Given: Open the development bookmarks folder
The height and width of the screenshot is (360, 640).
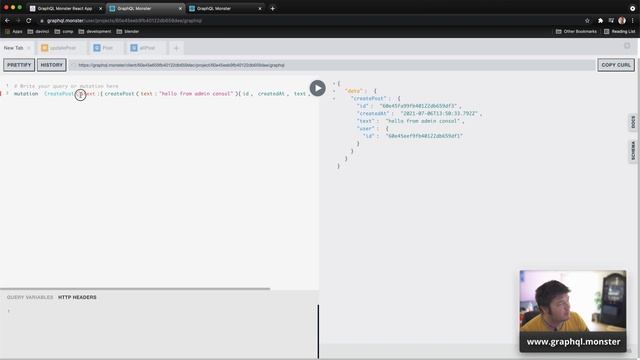Looking at the screenshot, I should coord(95,31).
